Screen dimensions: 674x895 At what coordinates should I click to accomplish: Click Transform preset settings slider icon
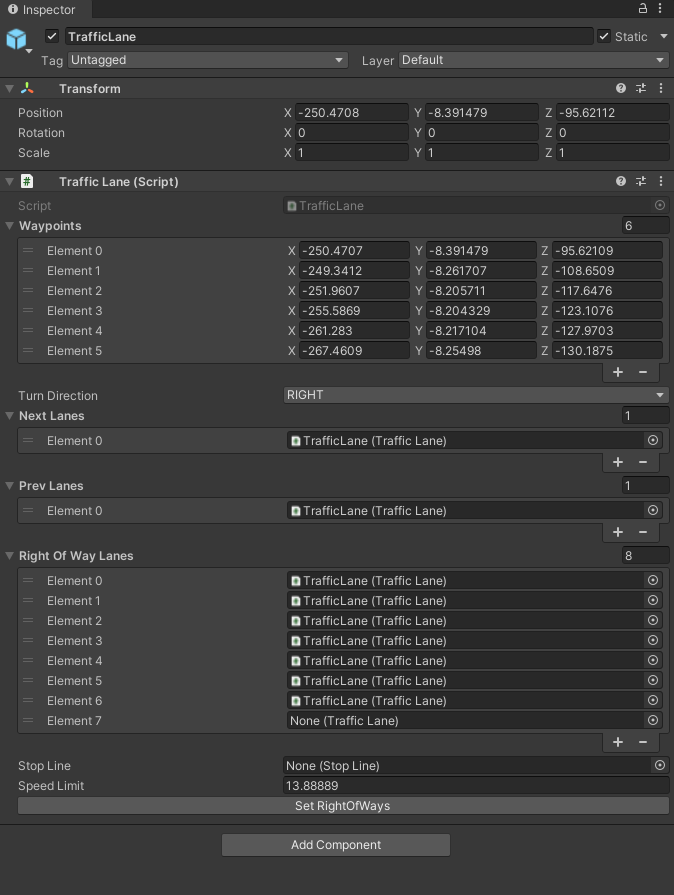coord(641,89)
